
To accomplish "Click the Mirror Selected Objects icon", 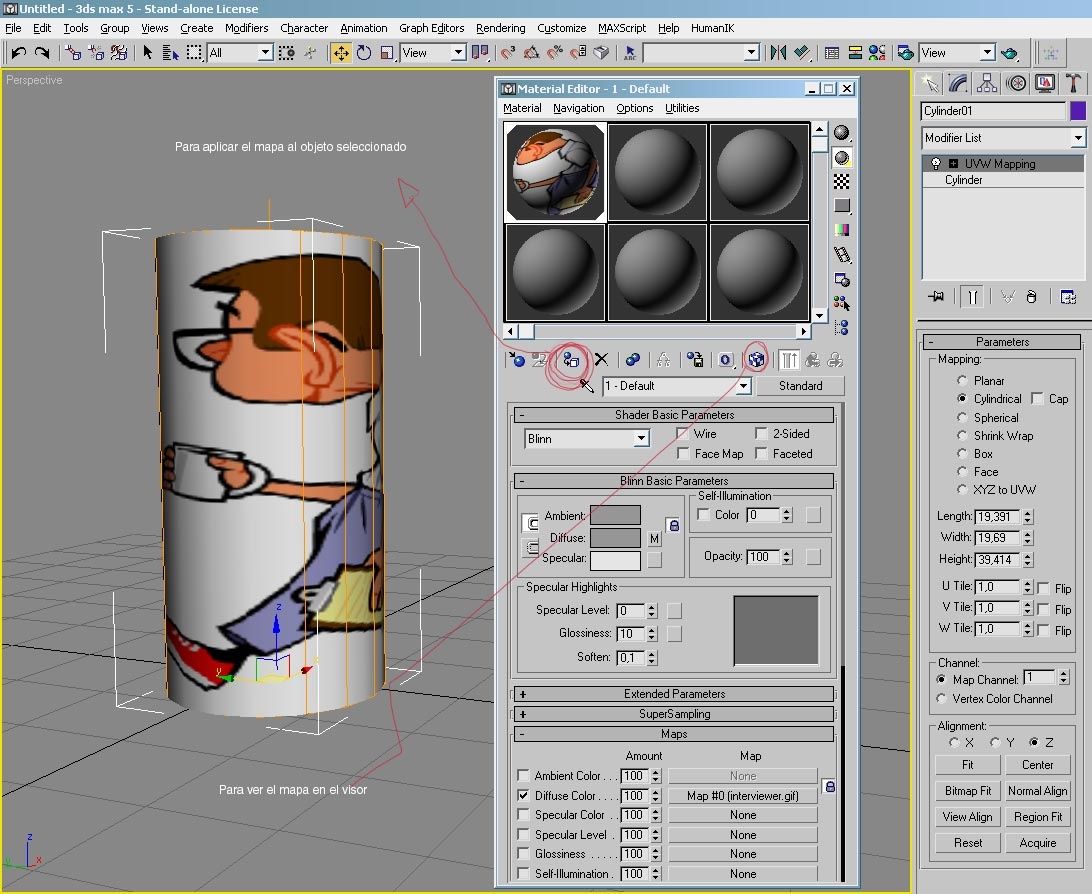I will click(x=778, y=53).
